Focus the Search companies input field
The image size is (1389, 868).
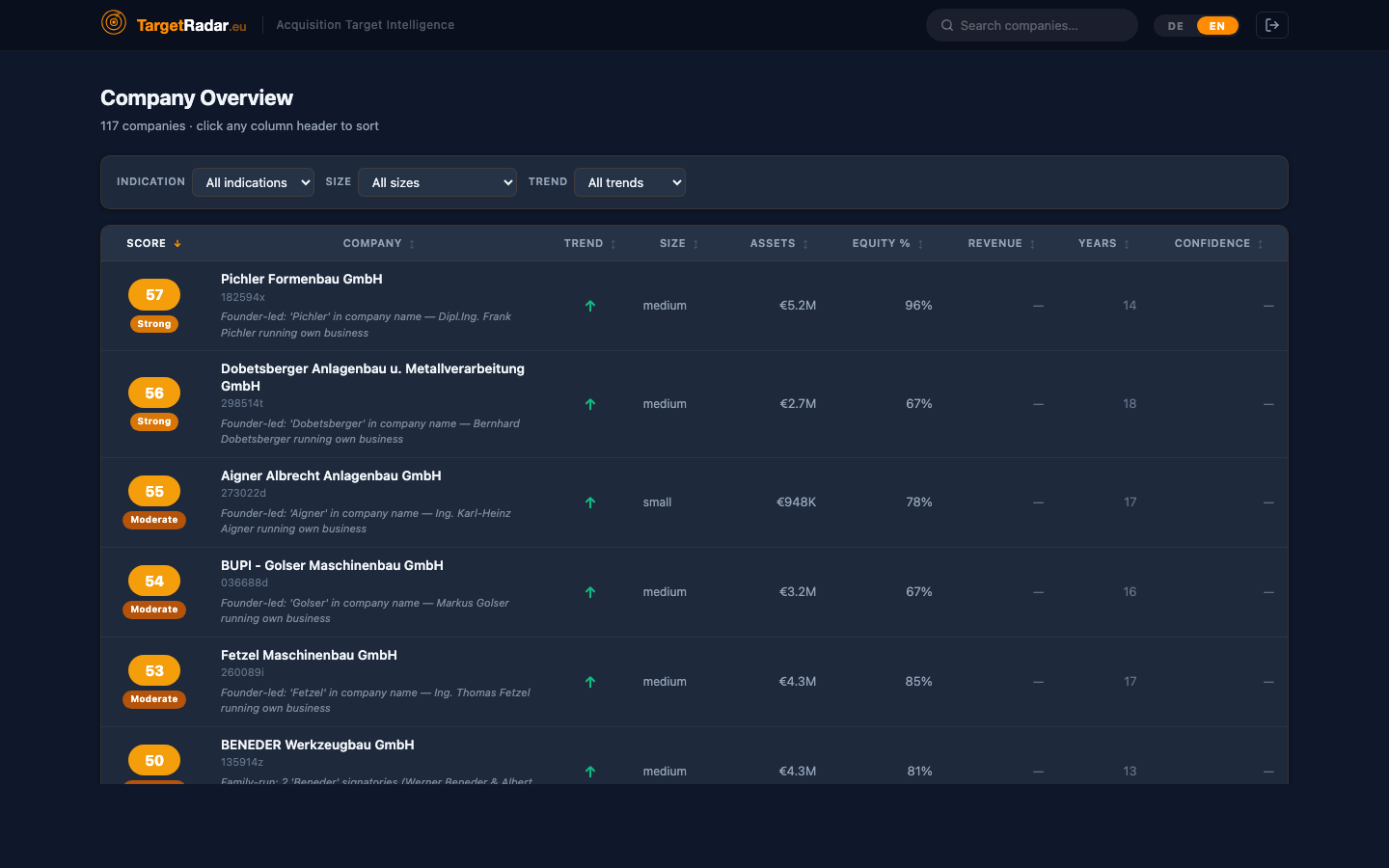[x=1032, y=25]
